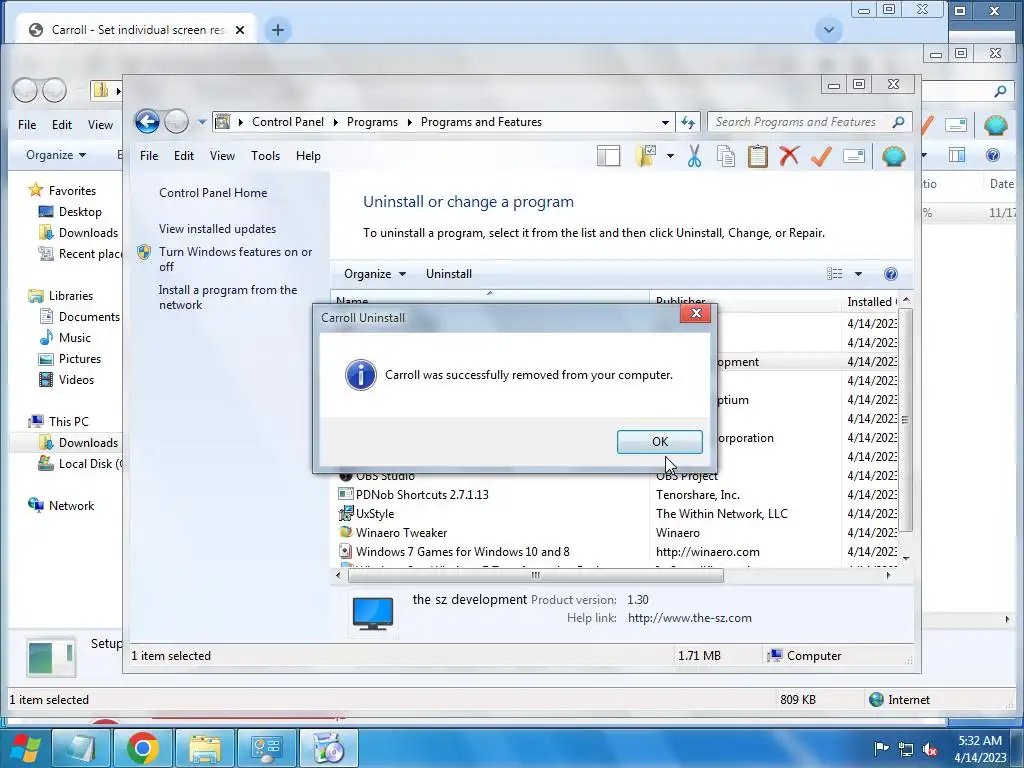
Task: Open the File menu in Control Panel
Action: [x=149, y=155]
